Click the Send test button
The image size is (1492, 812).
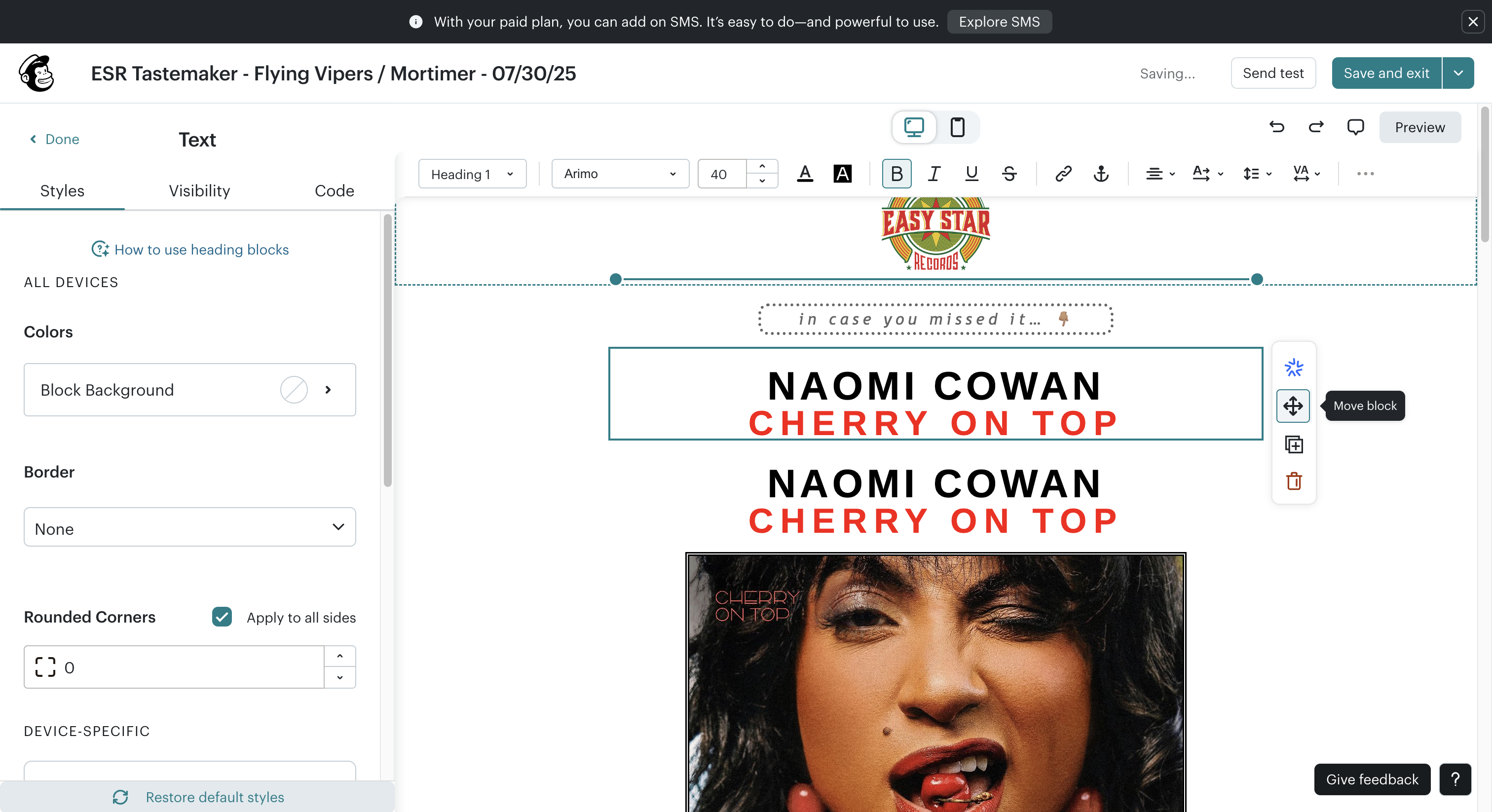coord(1273,73)
